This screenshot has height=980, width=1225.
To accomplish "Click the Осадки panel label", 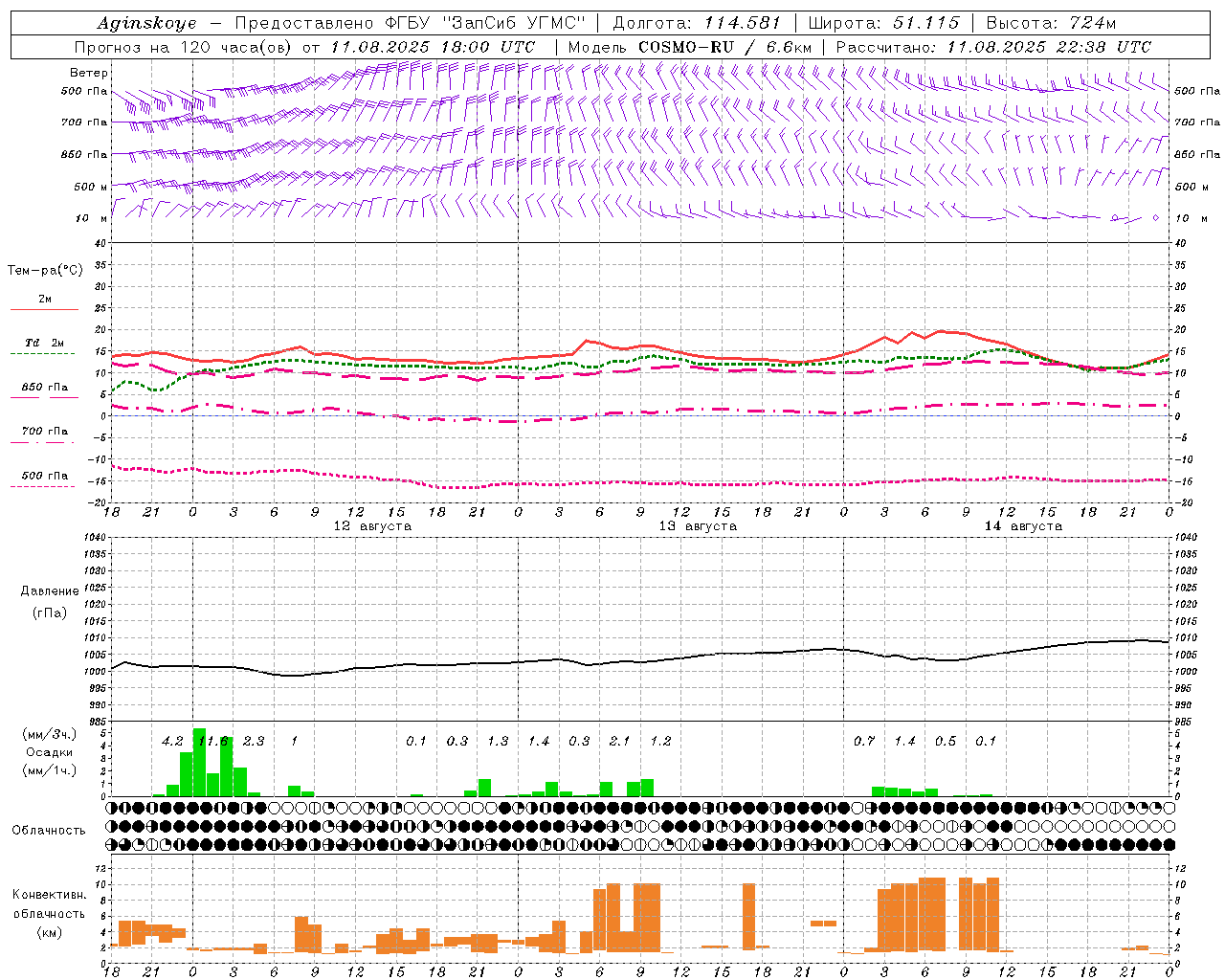I will tap(49, 752).
